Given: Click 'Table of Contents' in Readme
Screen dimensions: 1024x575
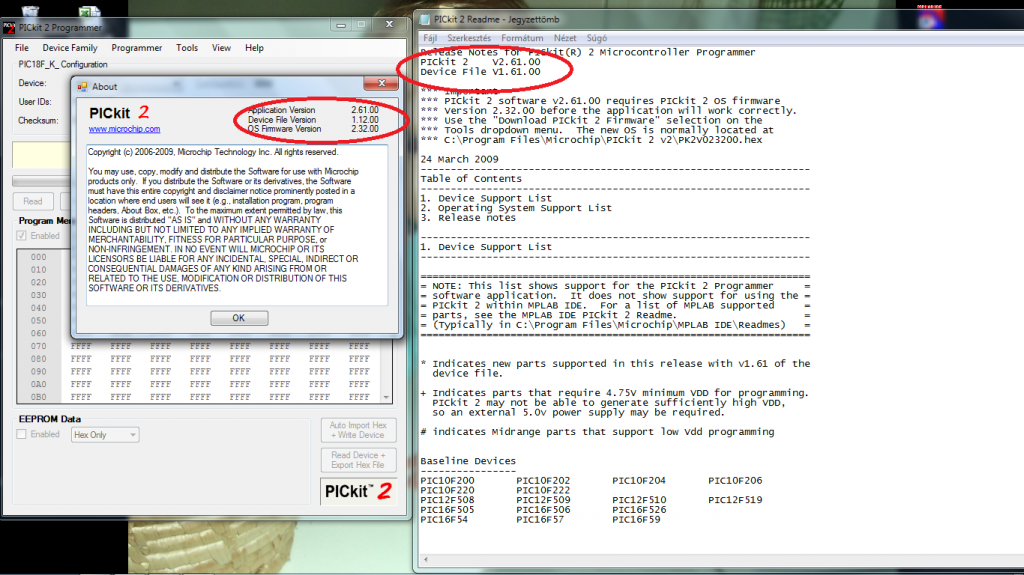Looking at the screenshot, I should [x=471, y=179].
